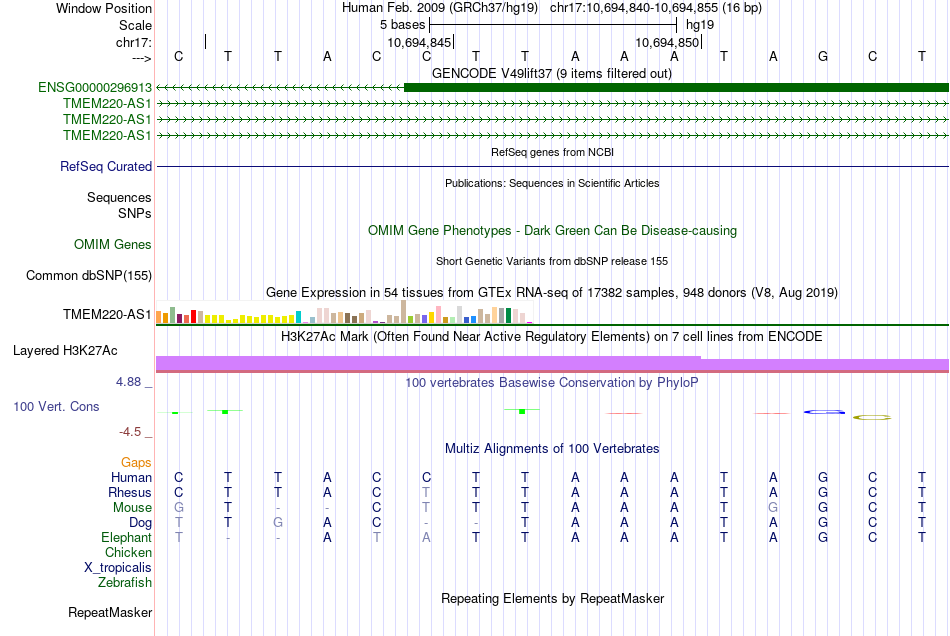This screenshot has height=636, width=950.
Task: Select the Human species row label
Action: (131, 478)
